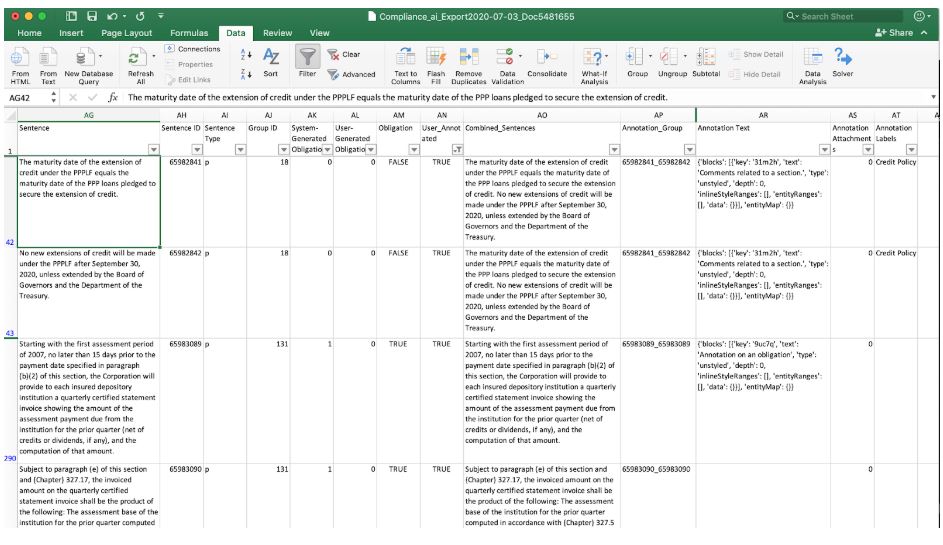Click the Hide Detail button
Viewport: 943px width, 545px height.
coord(755,75)
